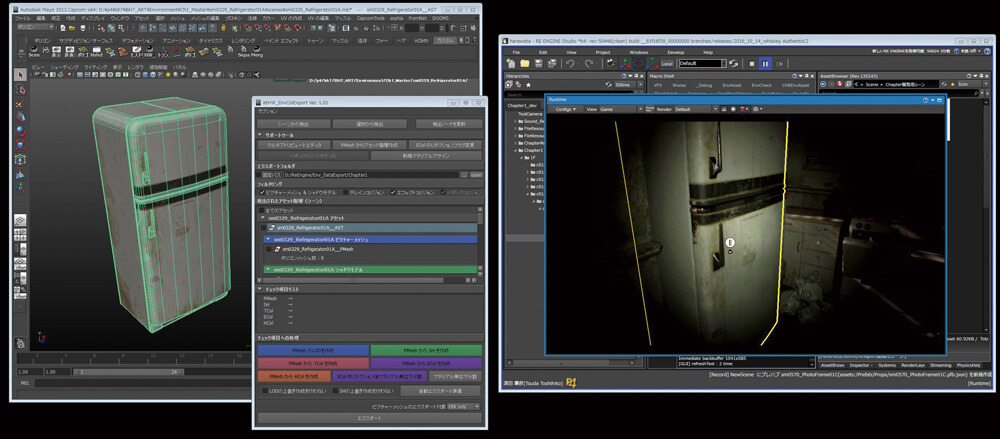Check sm0329_Refrigerator01A__AST row checkbox
1000x439 pixels.
click(x=263, y=228)
